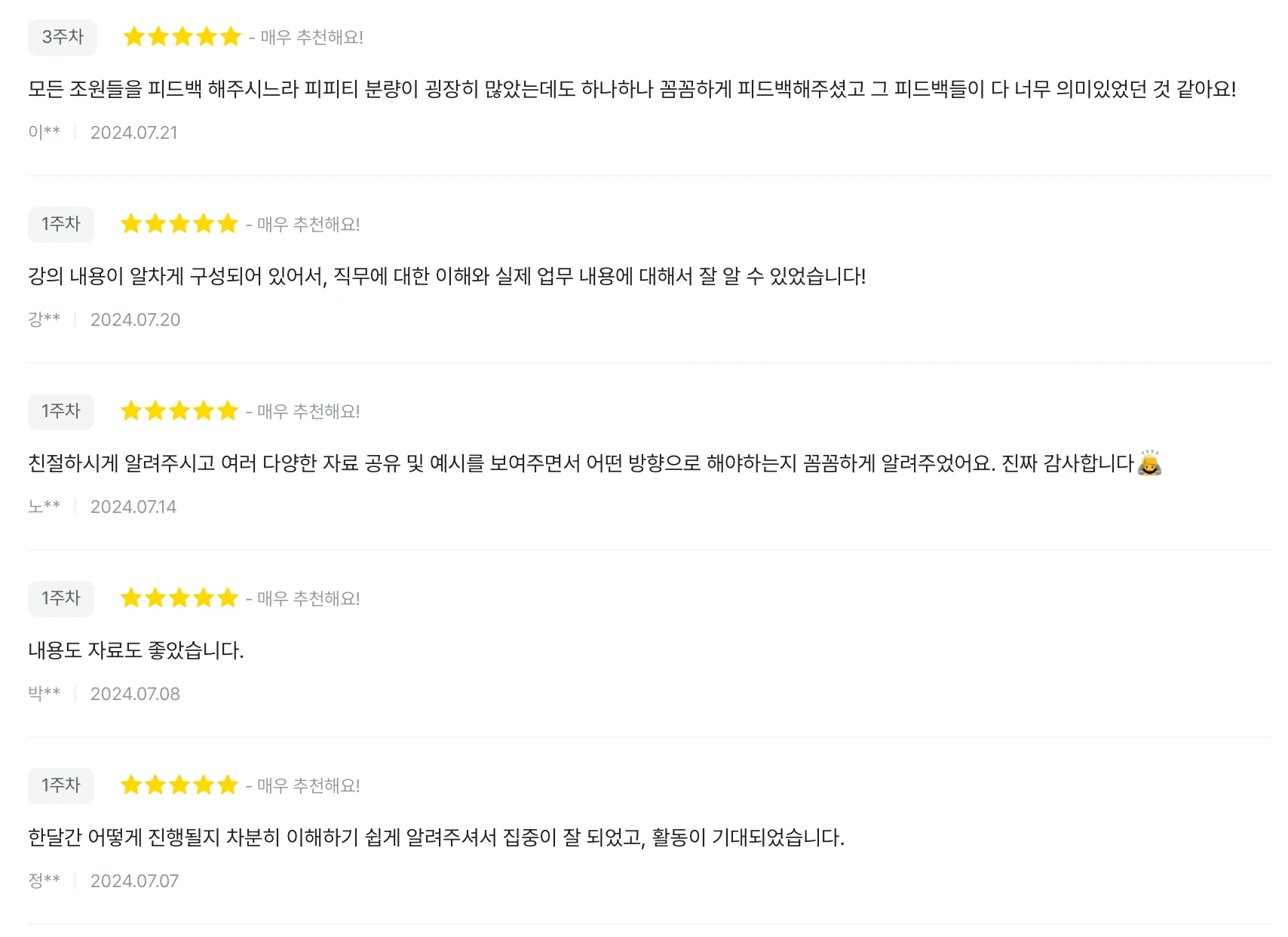The image size is (1288, 937).
Task: Click review text starting 한달간 어떻게
Action: click(436, 837)
